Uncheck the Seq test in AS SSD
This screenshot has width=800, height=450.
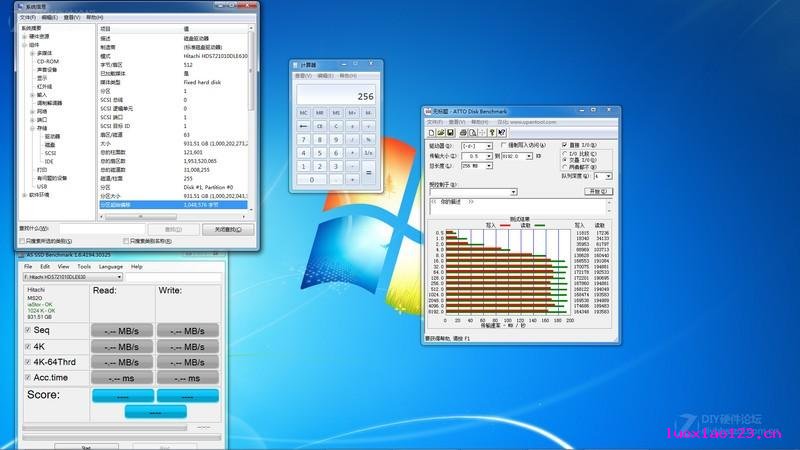click(x=28, y=330)
